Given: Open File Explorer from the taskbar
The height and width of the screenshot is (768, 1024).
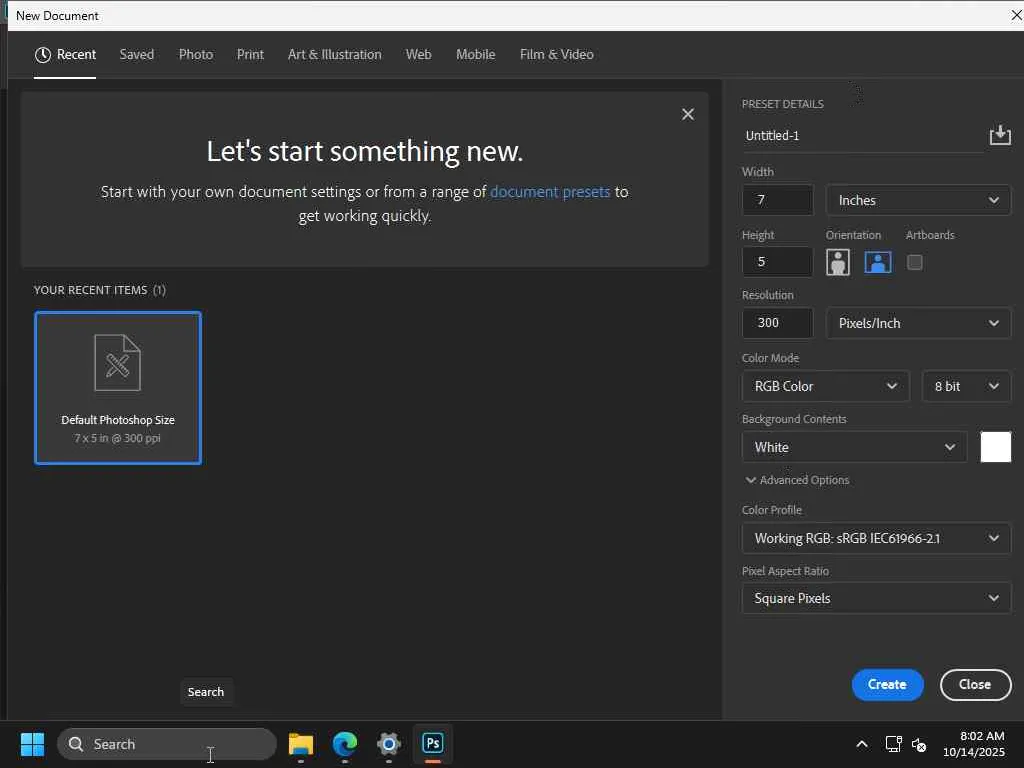Looking at the screenshot, I should click(x=300, y=744).
